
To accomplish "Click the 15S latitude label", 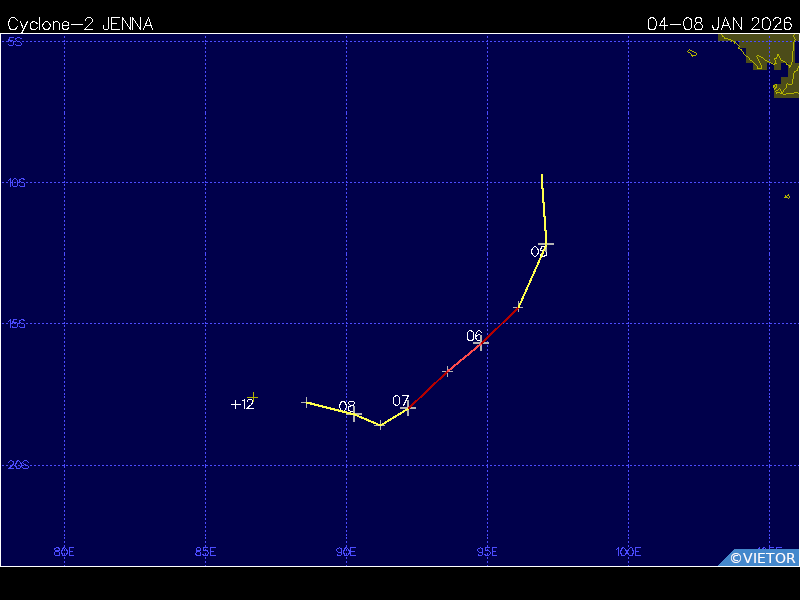I will click(16, 324).
